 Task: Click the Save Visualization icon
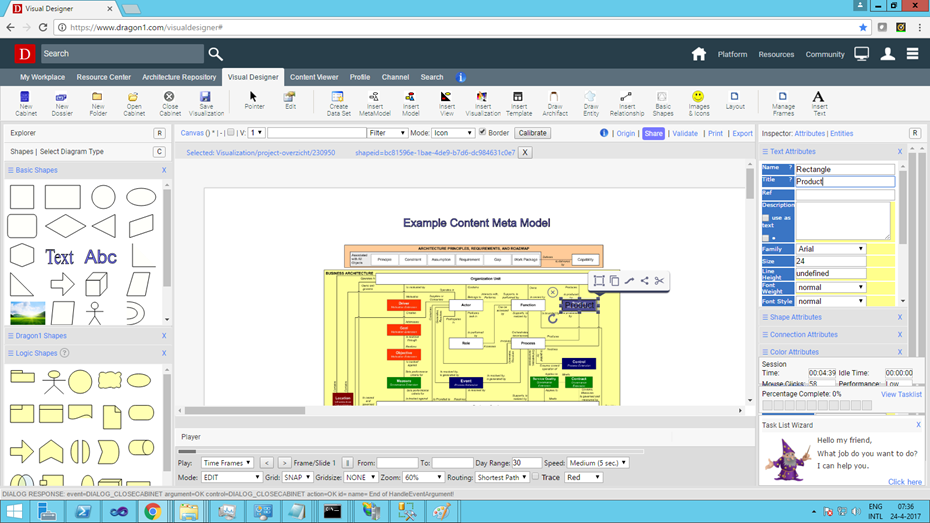click(x=206, y=102)
